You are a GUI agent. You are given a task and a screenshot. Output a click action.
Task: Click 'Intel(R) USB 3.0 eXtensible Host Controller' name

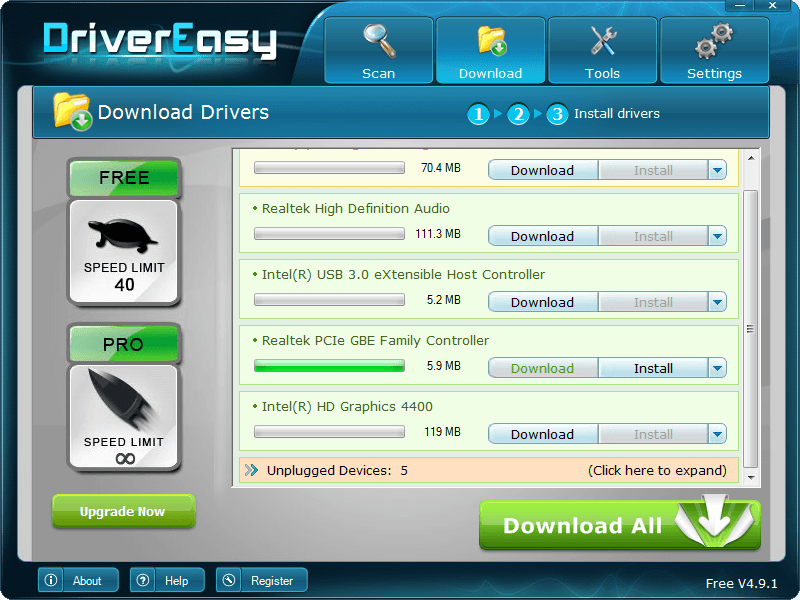click(x=403, y=274)
